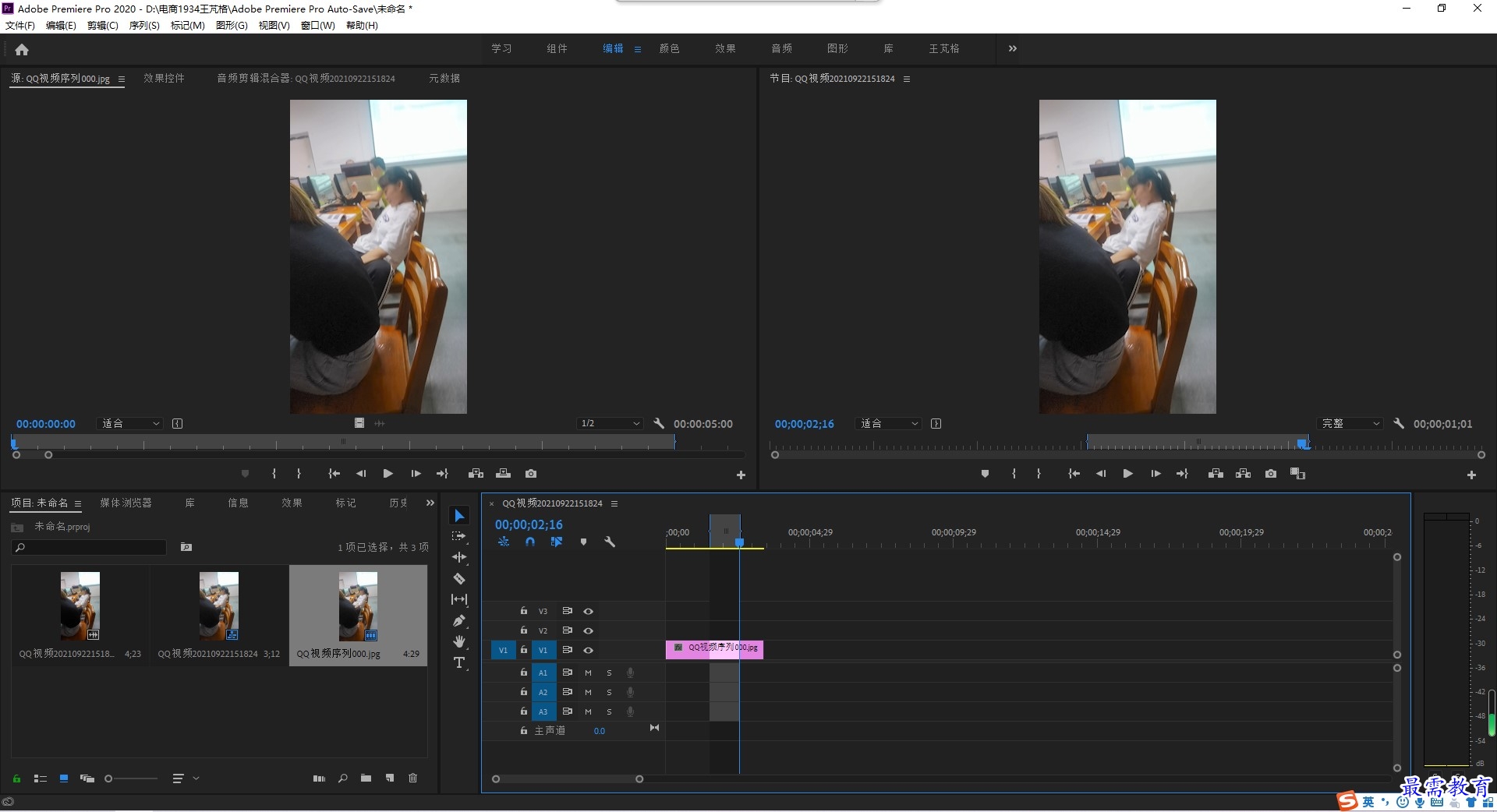This screenshot has height=812, width=1497.
Task: Add marker in timeline header
Action: 583,542
